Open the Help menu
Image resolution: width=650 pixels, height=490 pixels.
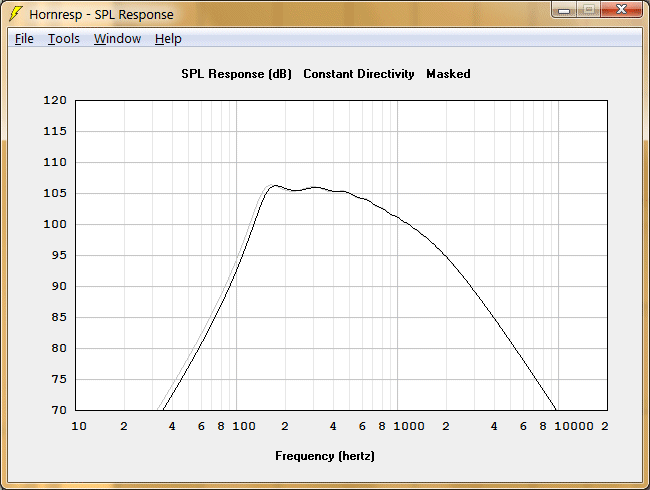click(x=168, y=39)
